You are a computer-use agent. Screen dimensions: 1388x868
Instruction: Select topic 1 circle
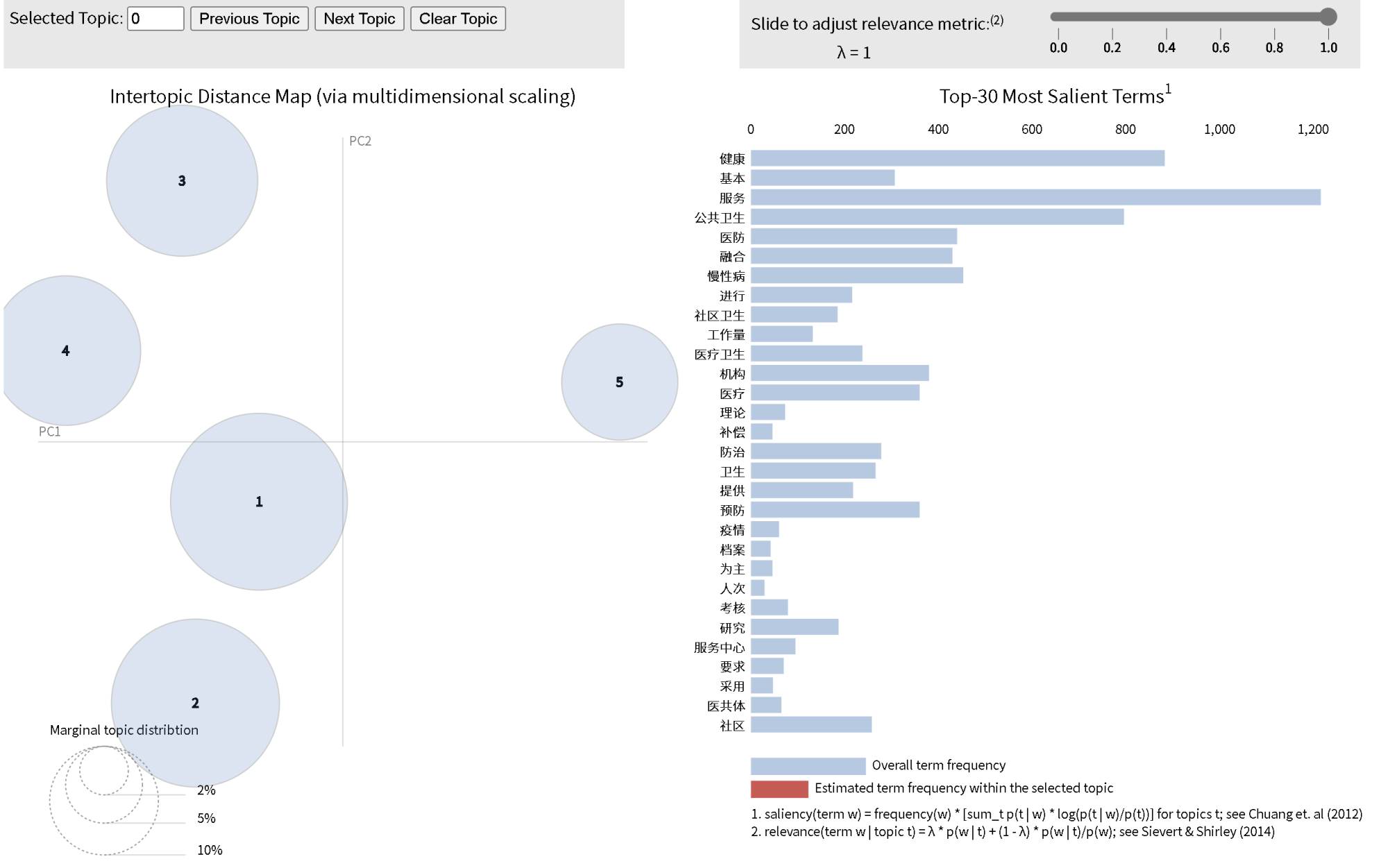(259, 501)
